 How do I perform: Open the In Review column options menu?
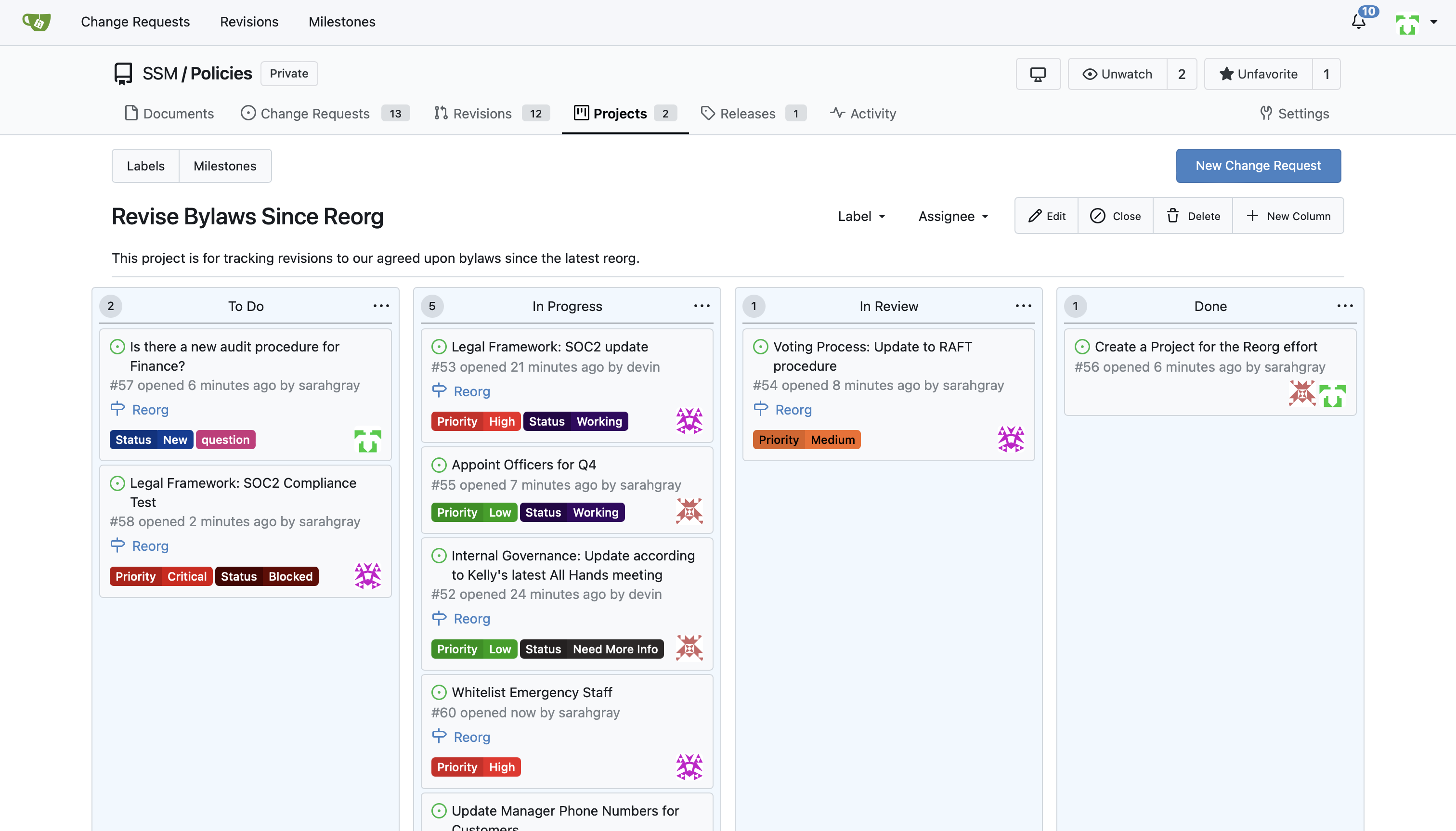(1024, 306)
